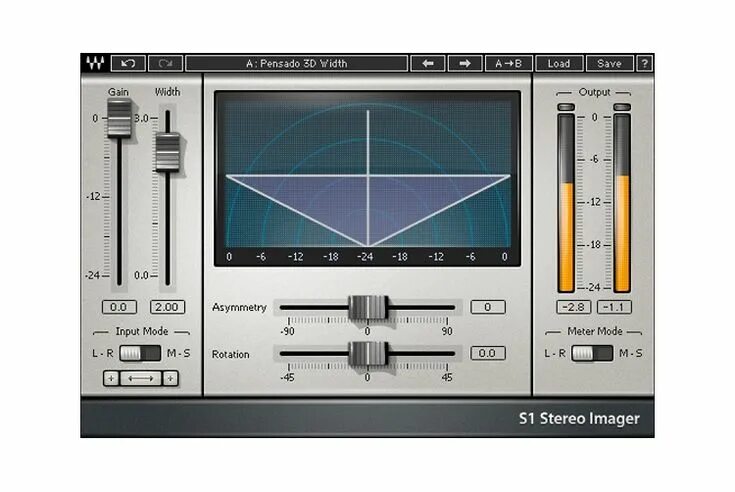735x492 pixels.
Task: Redo the last undone change
Action: pyautogui.click(x=165, y=63)
